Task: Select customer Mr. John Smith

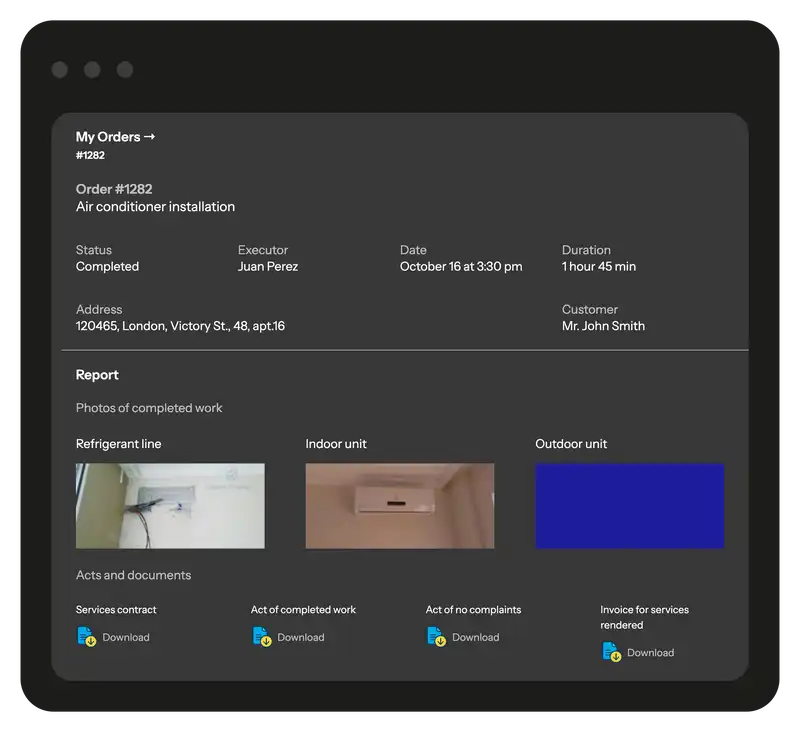Action: [x=603, y=326]
